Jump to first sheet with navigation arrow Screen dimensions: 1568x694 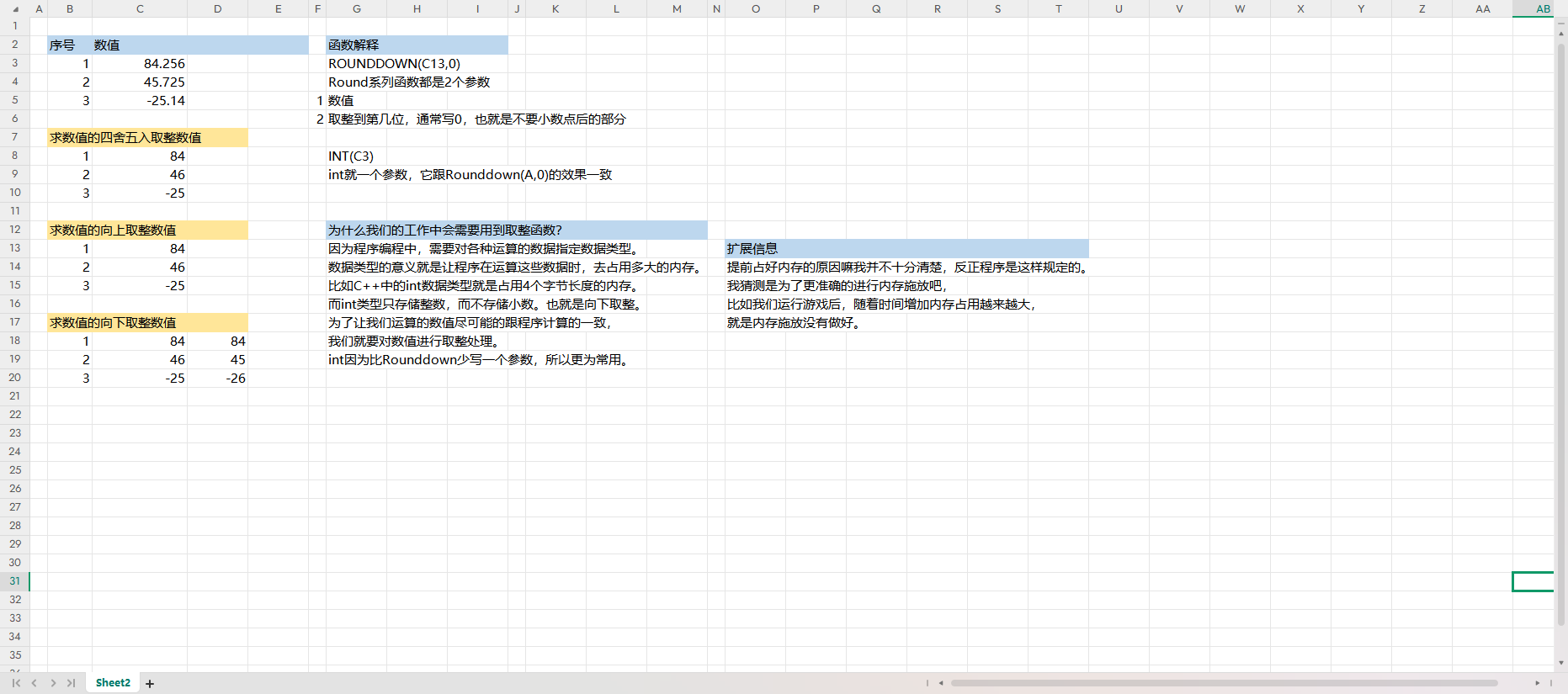click(16, 683)
